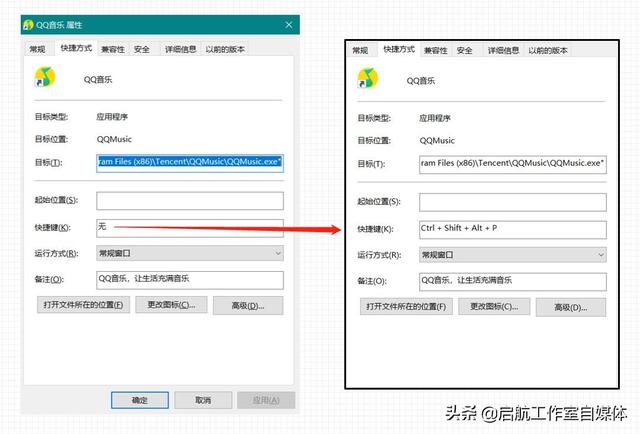
Task: Click QQMusic text in right panel
Action: [437, 141]
